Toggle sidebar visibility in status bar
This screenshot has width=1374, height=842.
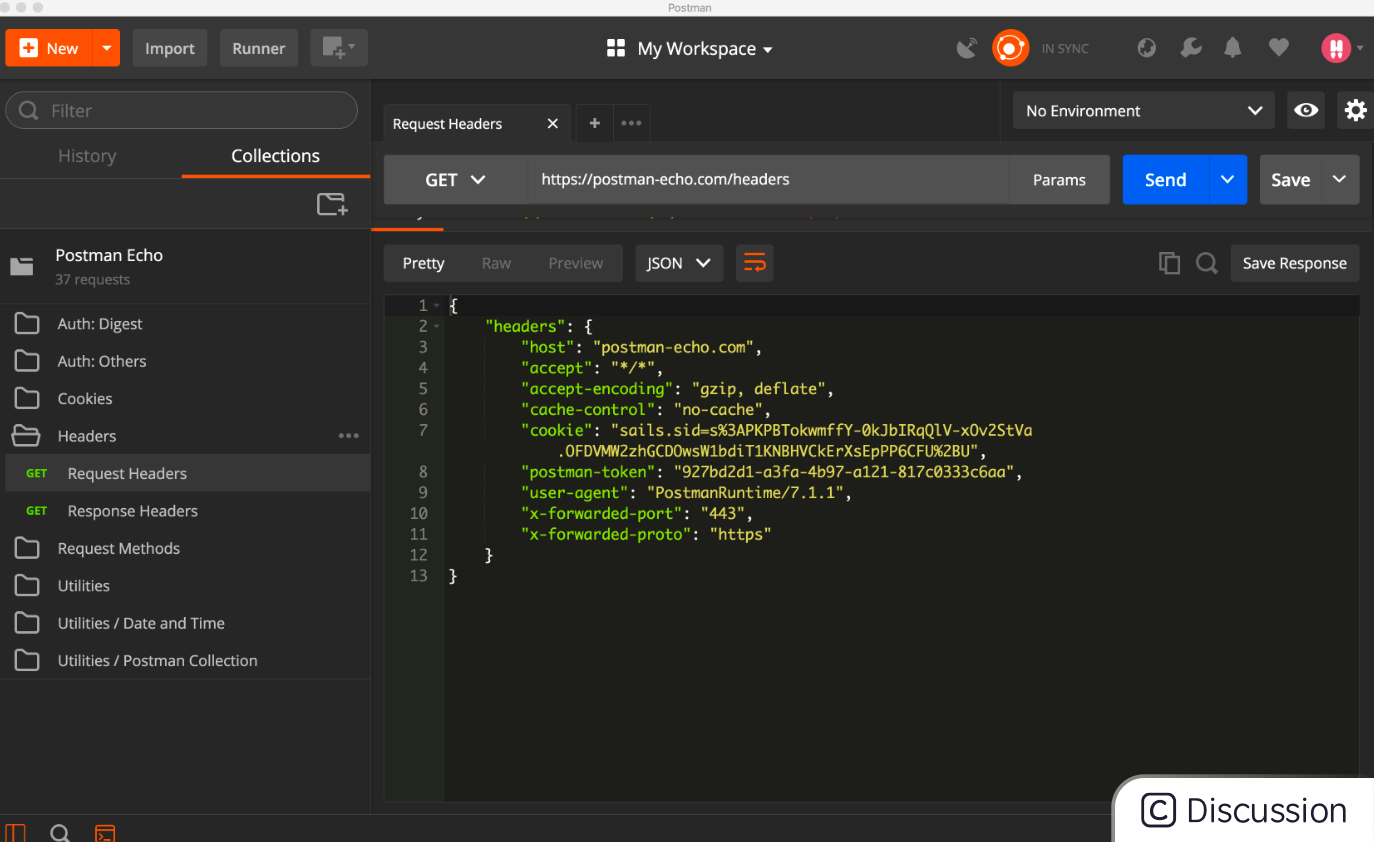(x=16, y=833)
